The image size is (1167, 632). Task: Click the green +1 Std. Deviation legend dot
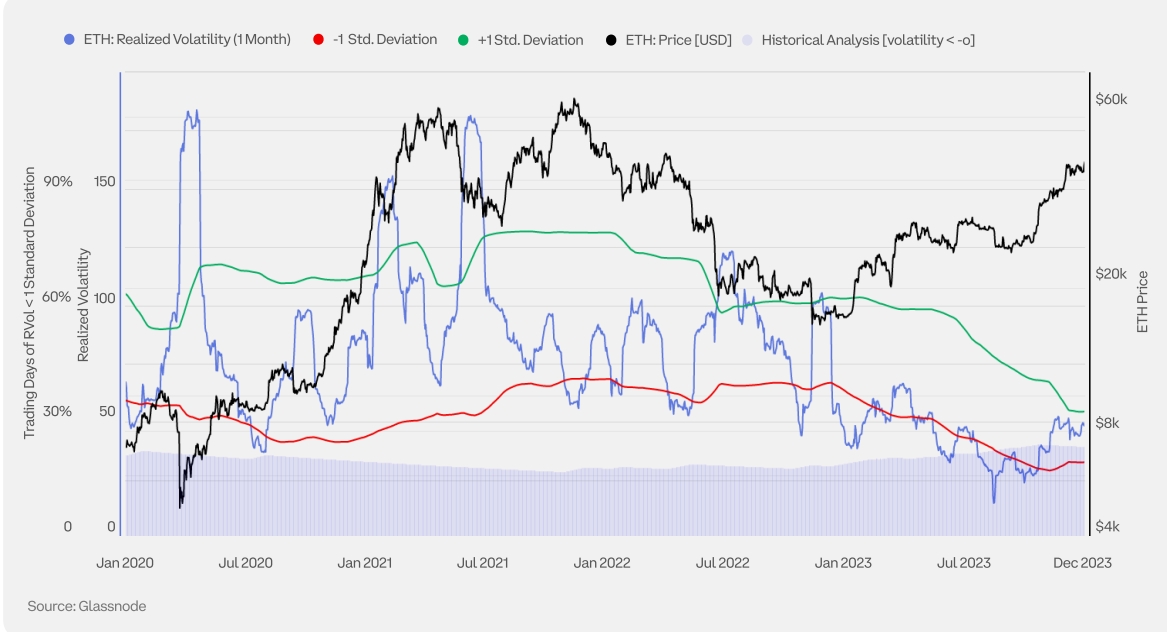point(463,39)
